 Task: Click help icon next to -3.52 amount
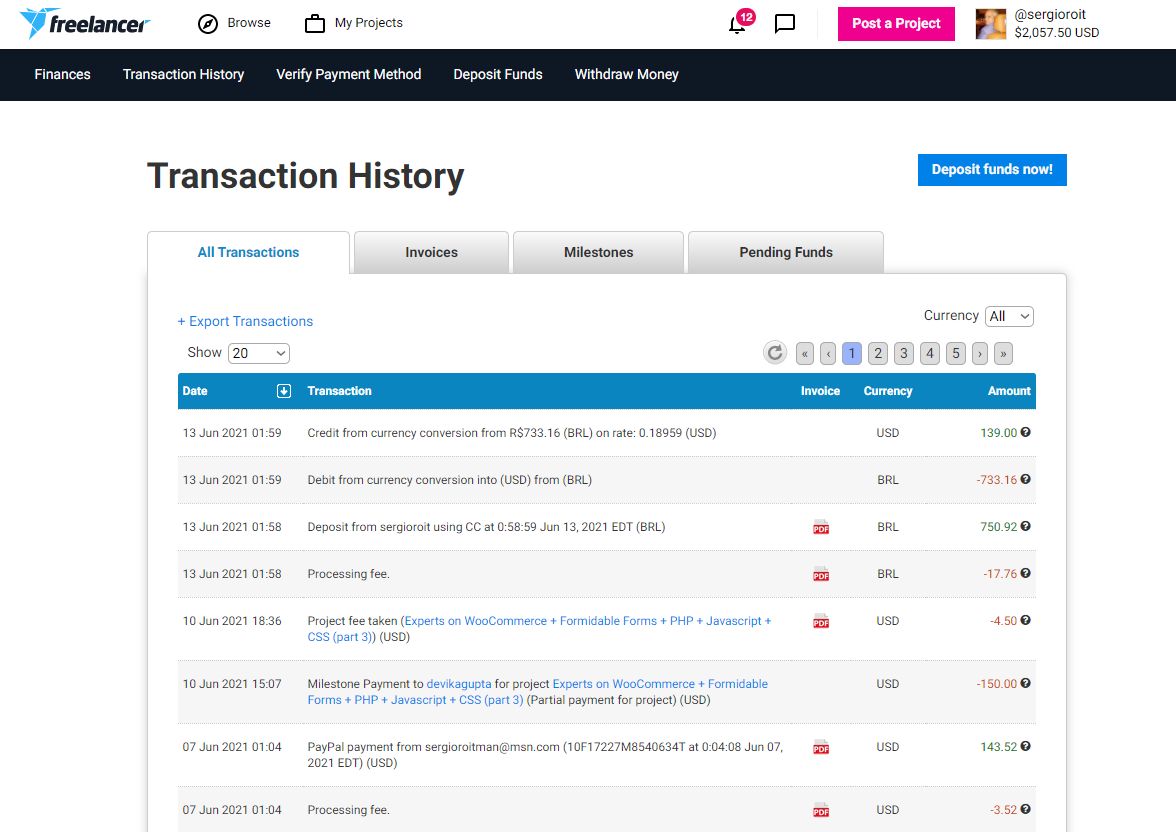point(1025,809)
